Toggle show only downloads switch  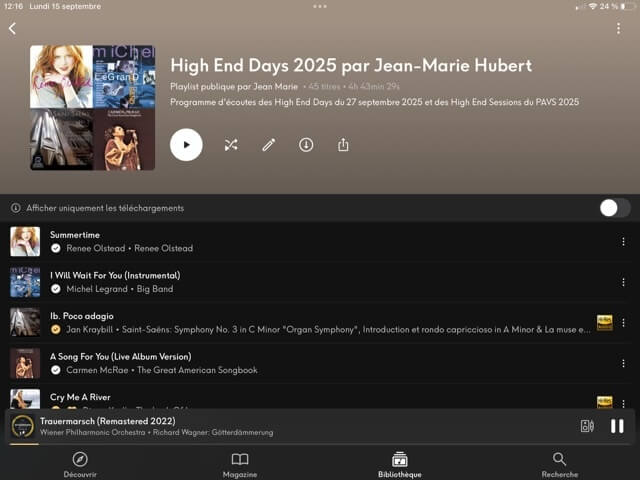pos(615,208)
